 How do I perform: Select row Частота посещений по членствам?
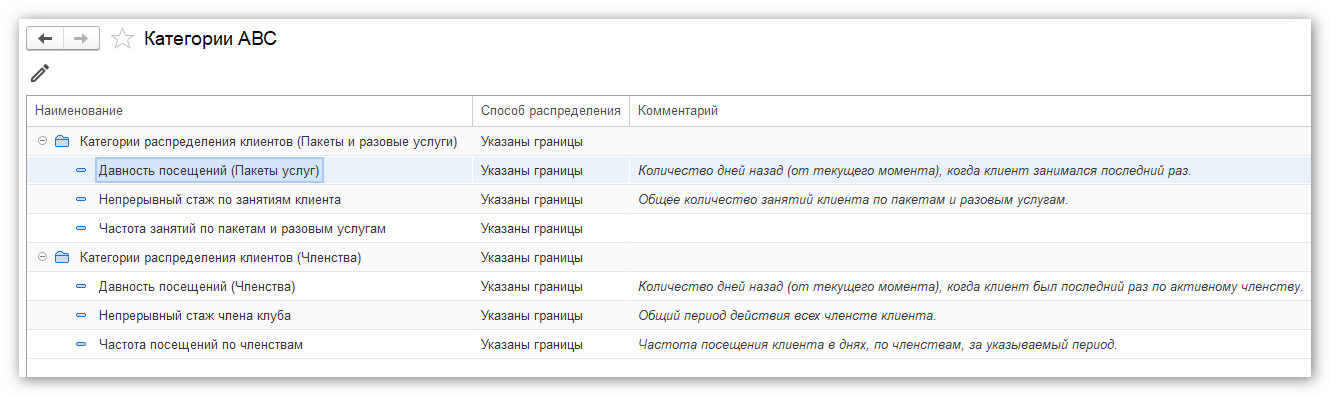[x=669, y=345]
